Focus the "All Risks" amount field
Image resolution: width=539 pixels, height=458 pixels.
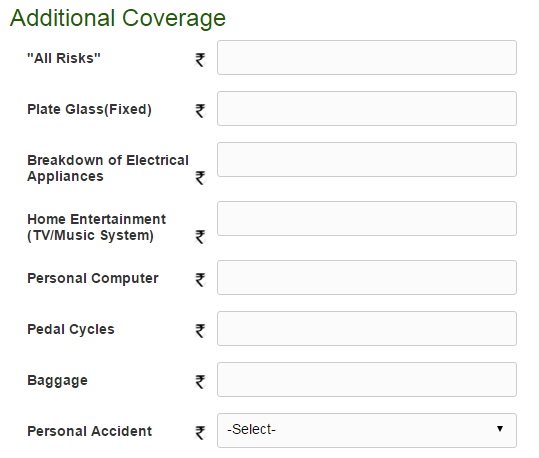367,57
